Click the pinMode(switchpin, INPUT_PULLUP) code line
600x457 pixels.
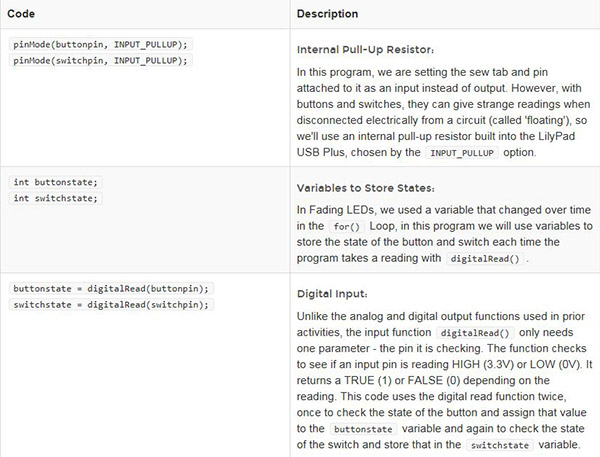pos(99,60)
